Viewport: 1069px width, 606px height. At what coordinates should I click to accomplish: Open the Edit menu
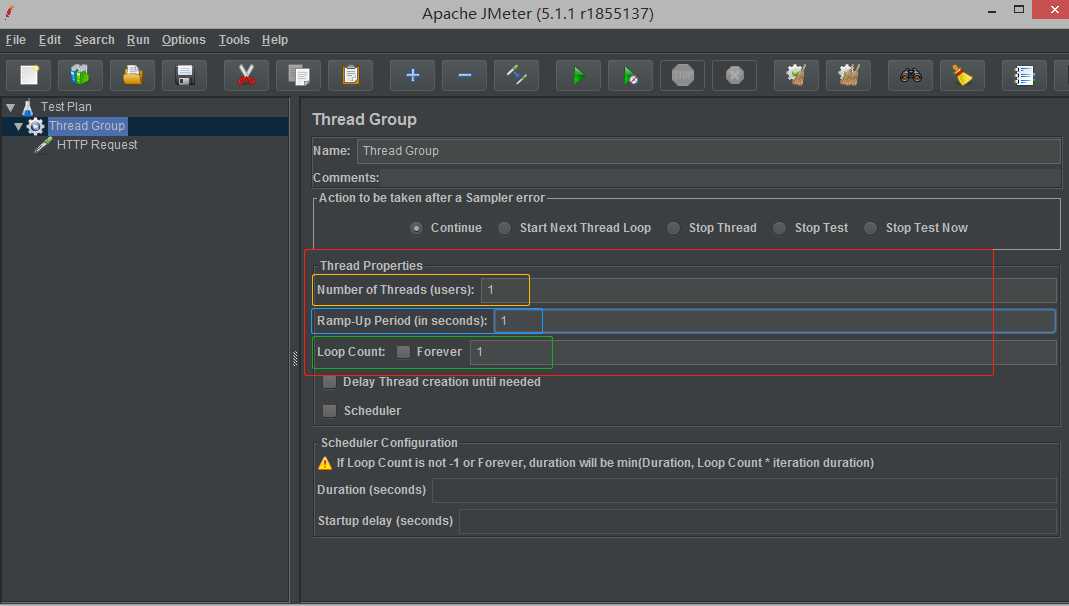tap(50, 40)
